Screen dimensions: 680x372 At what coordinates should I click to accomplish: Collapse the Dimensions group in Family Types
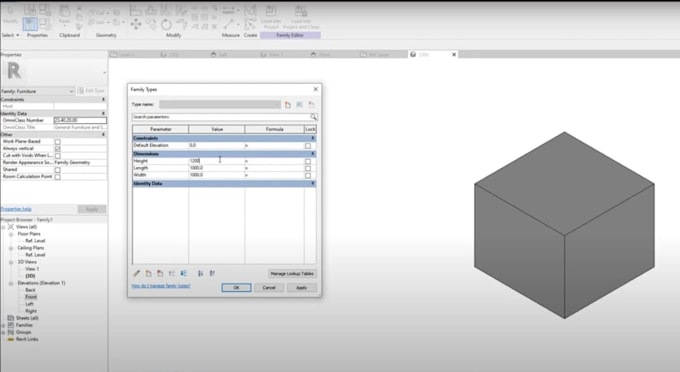313,154
